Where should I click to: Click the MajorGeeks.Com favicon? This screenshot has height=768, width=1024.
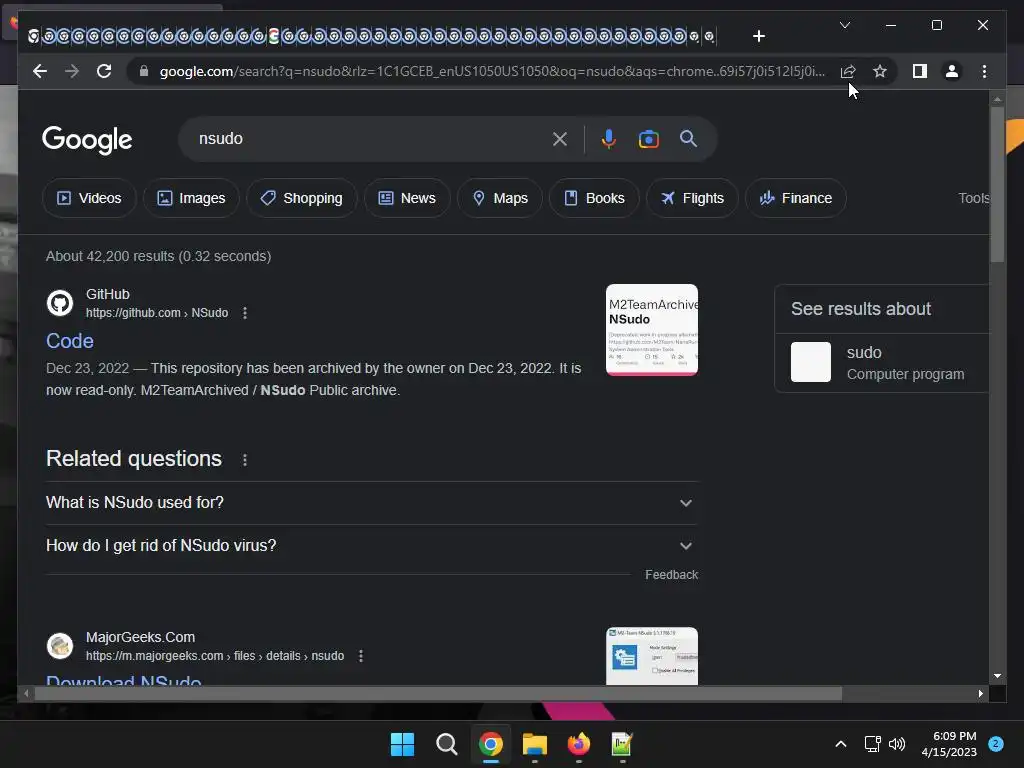pos(60,646)
